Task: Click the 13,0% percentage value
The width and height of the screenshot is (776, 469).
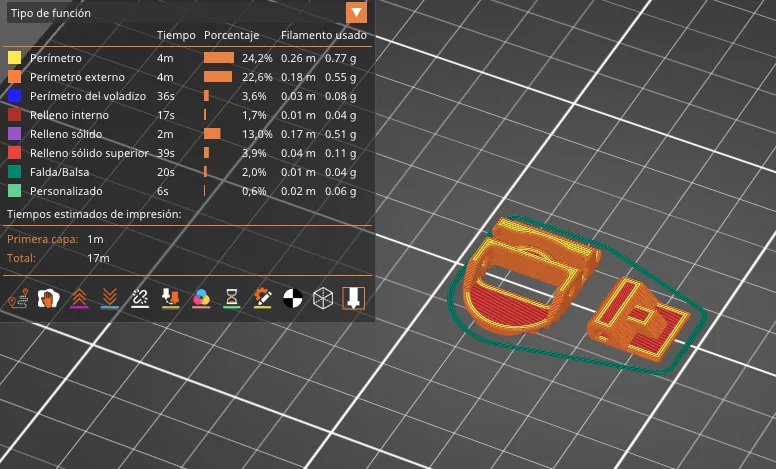Action: coord(257,134)
